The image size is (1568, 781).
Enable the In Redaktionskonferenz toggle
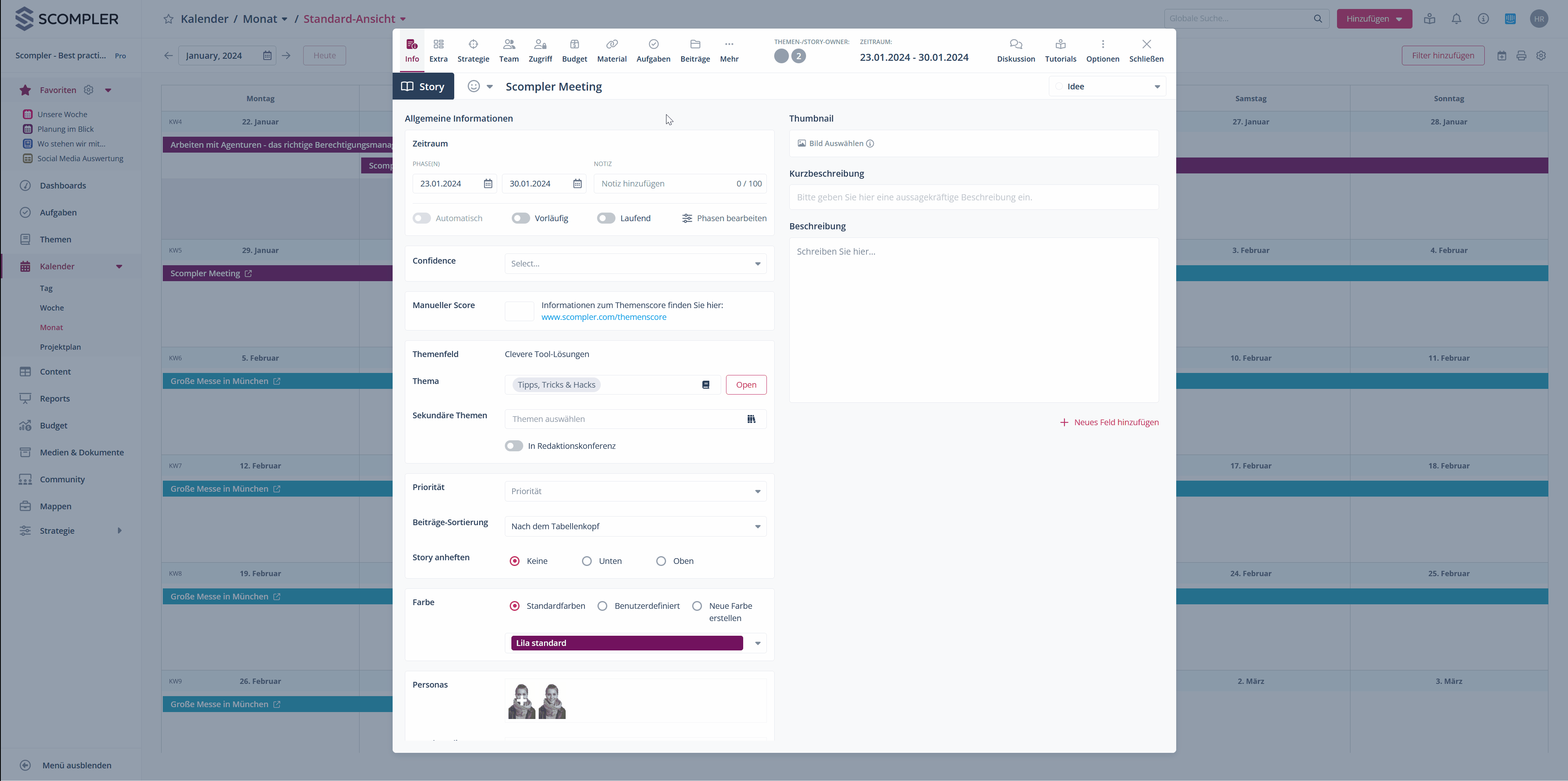pyautogui.click(x=514, y=446)
